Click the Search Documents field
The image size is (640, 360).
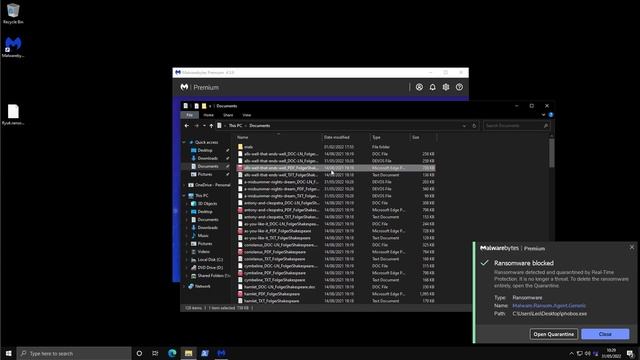tap(516, 126)
